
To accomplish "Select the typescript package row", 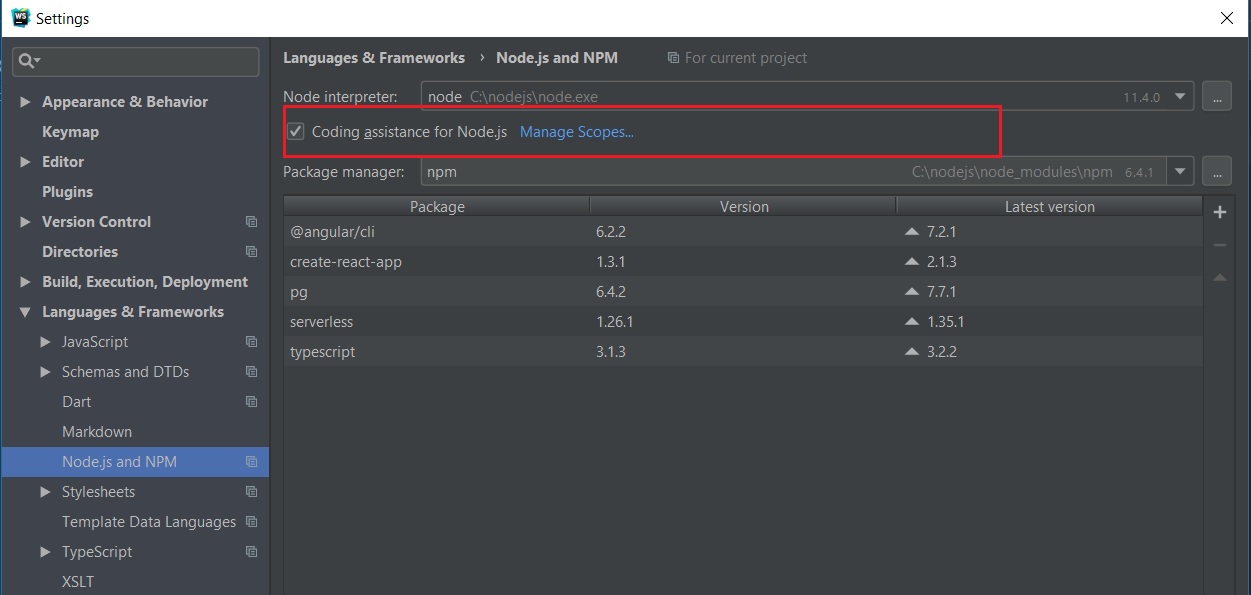I will (x=743, y=352).
